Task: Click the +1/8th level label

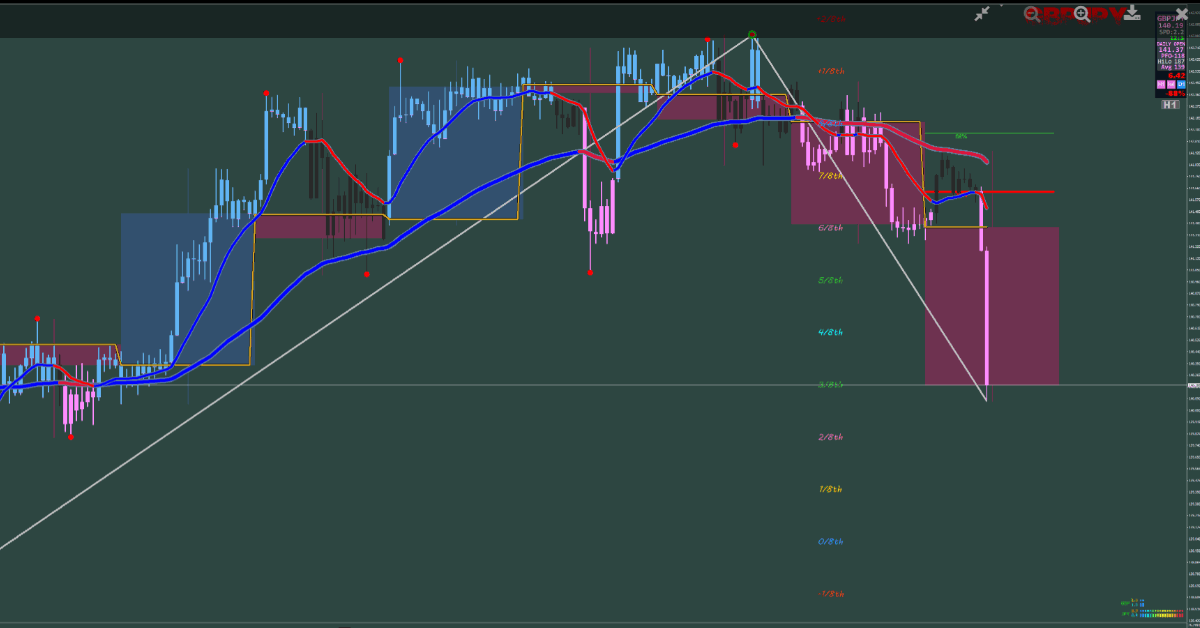Action: [831, 71]
